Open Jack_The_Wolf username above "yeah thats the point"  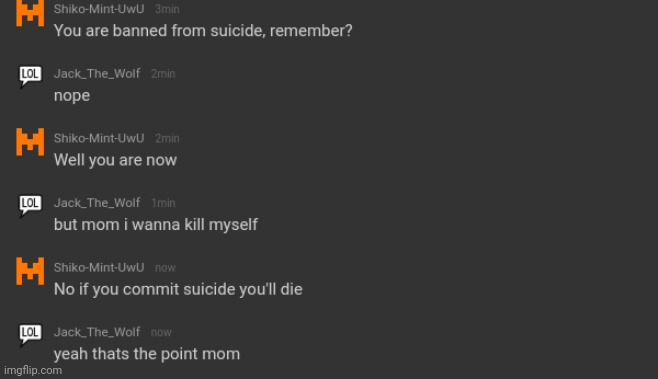pos(97,332)
